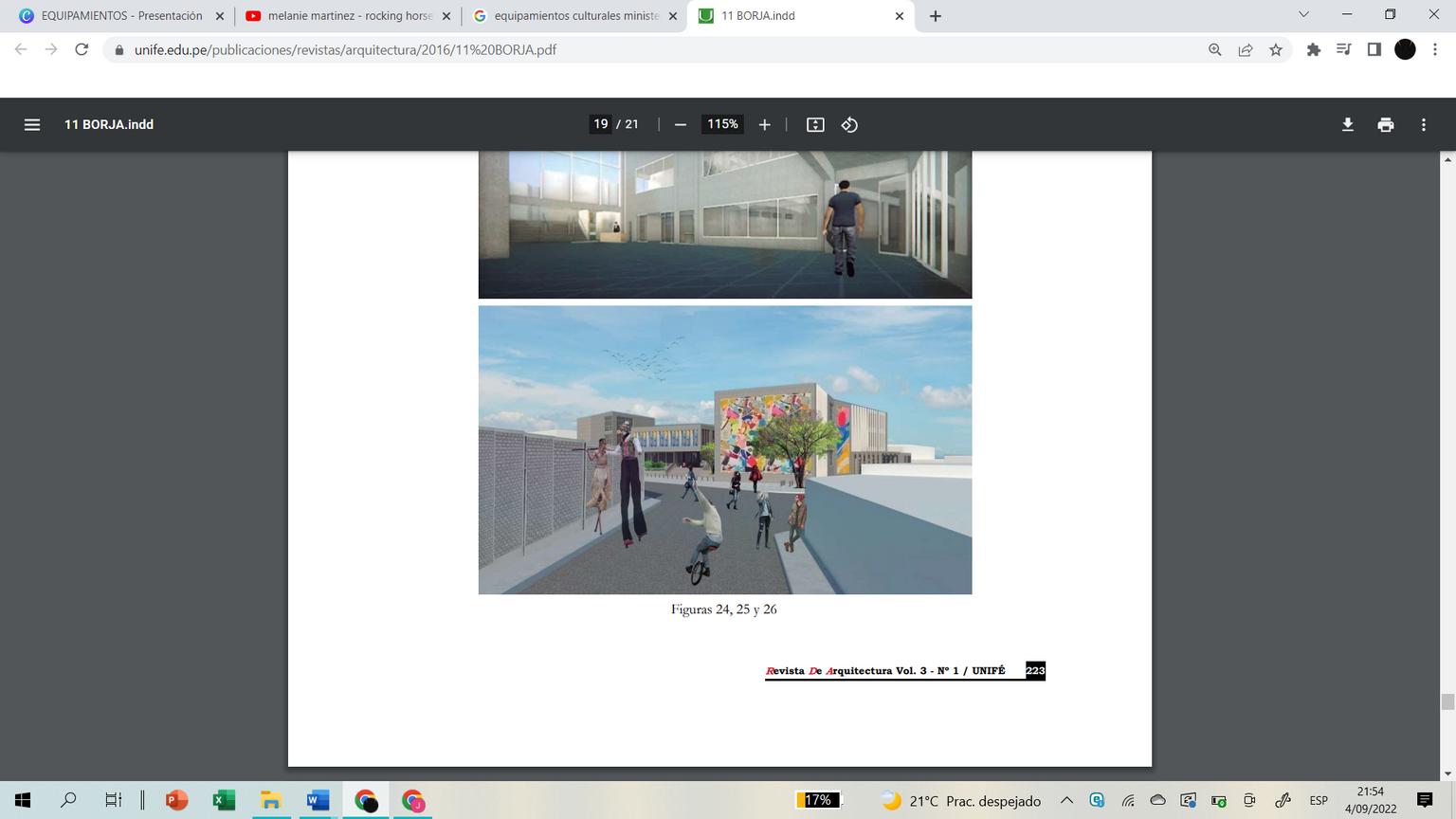Click page number 223 in footer
The image size is (1456, 819).
click(x=1035, y=671)
